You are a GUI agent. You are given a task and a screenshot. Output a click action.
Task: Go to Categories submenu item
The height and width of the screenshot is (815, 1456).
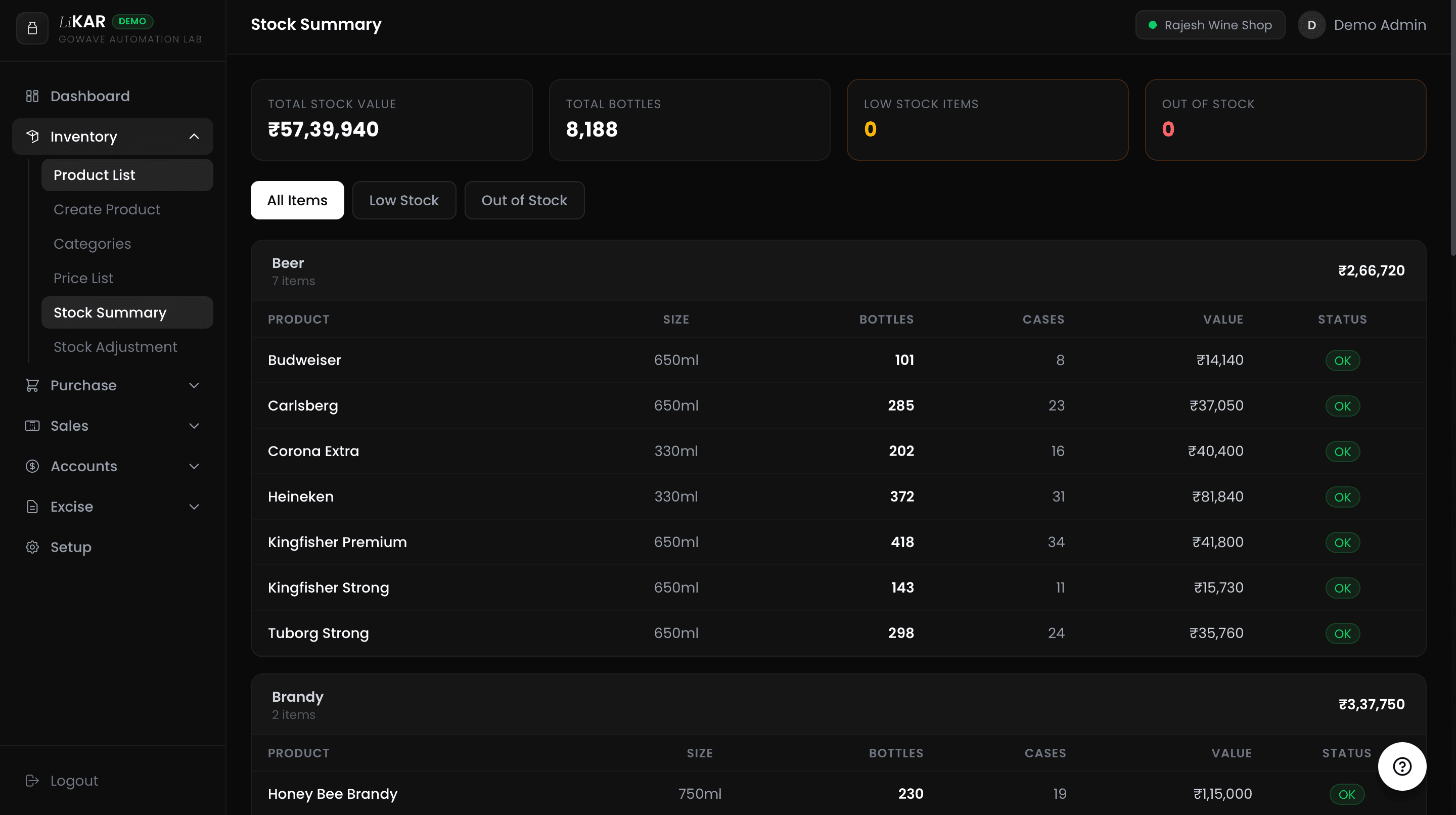click(x=127, y=244)
